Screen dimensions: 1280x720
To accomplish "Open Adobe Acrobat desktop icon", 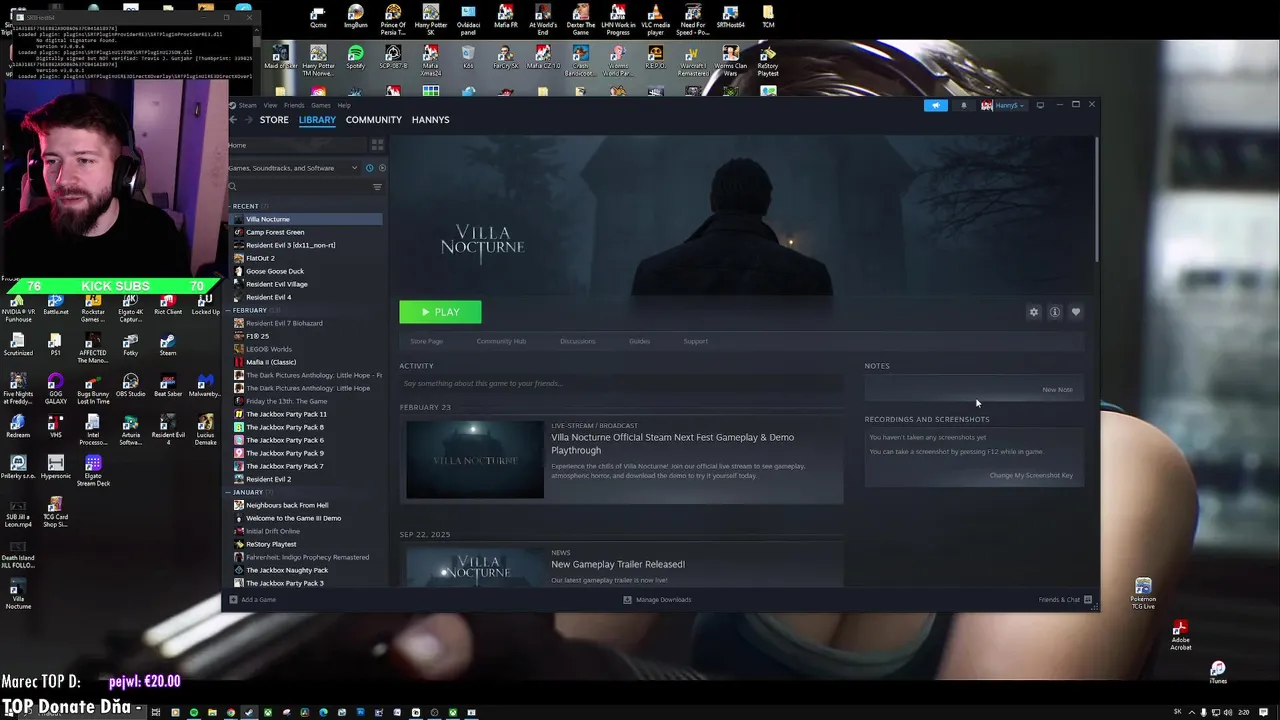I will [1181, 636].
